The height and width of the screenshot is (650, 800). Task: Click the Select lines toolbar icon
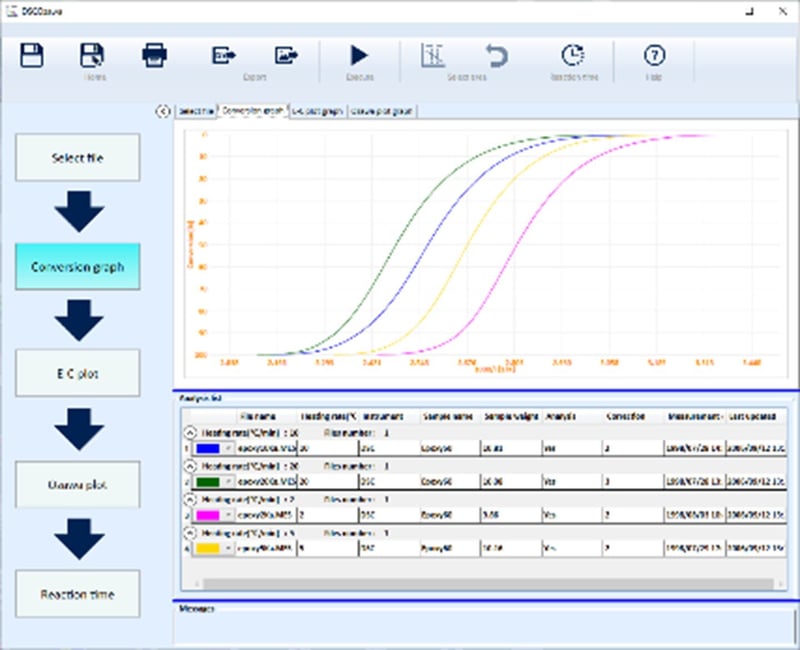click(432, 55)
